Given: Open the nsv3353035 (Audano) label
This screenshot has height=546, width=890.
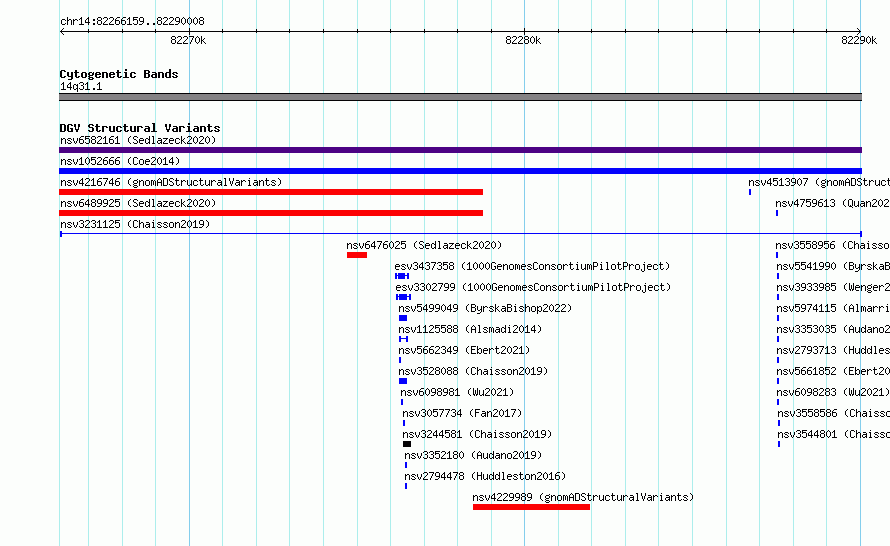Looking at the screenshot, I should click(x=833, y=329).
